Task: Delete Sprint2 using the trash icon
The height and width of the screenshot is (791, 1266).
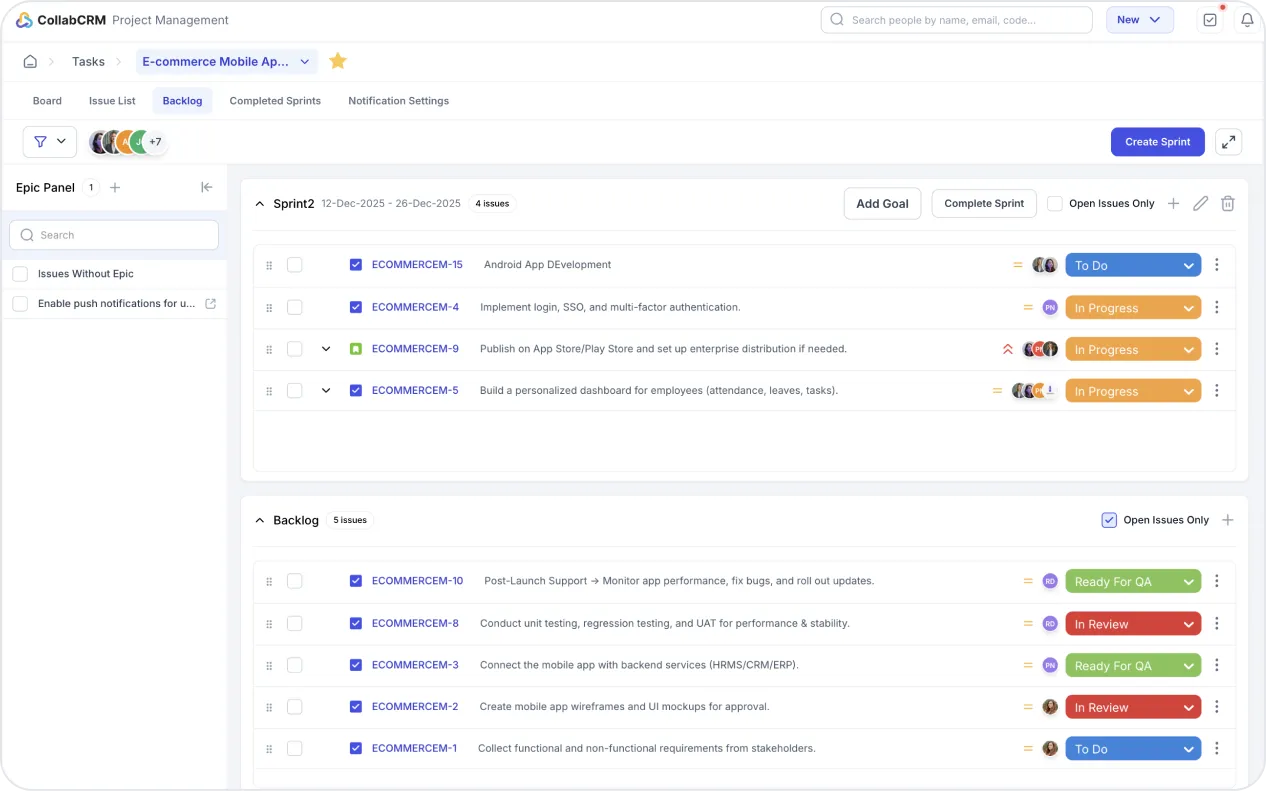Action: (1228, 203)
